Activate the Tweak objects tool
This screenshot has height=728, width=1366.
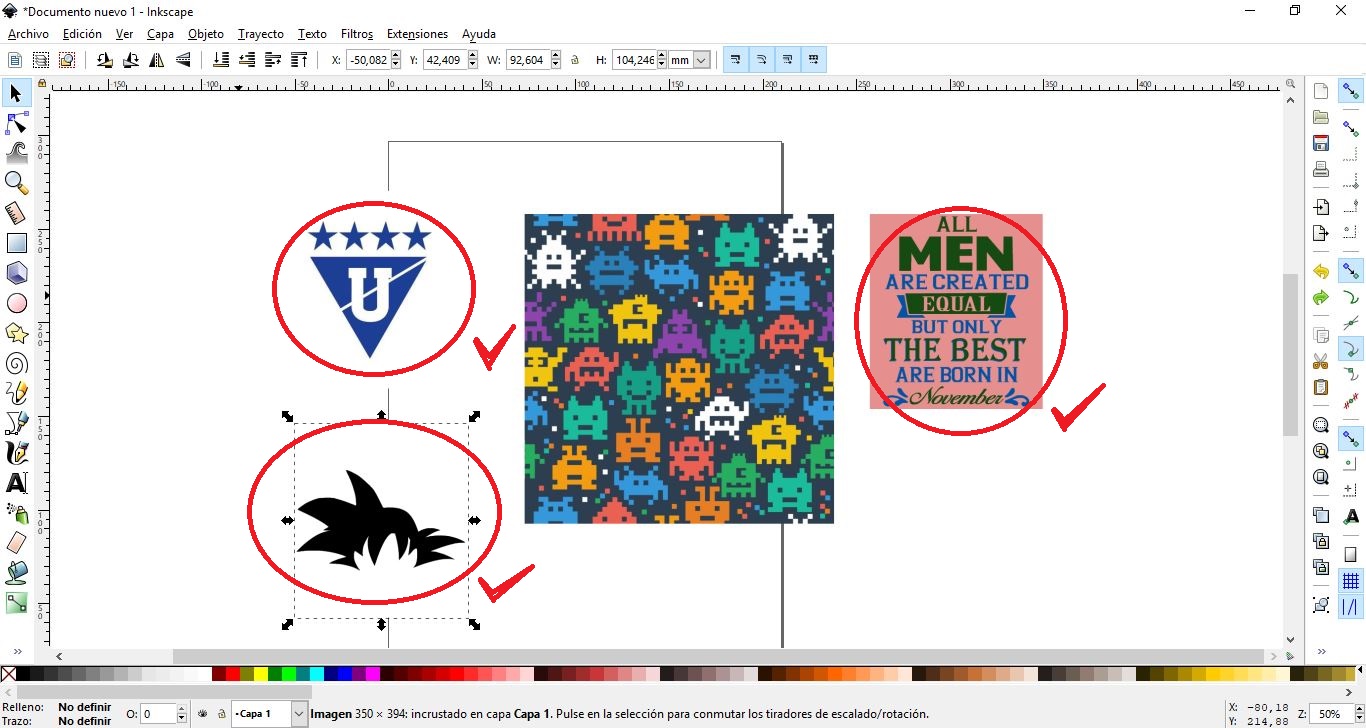16,153
